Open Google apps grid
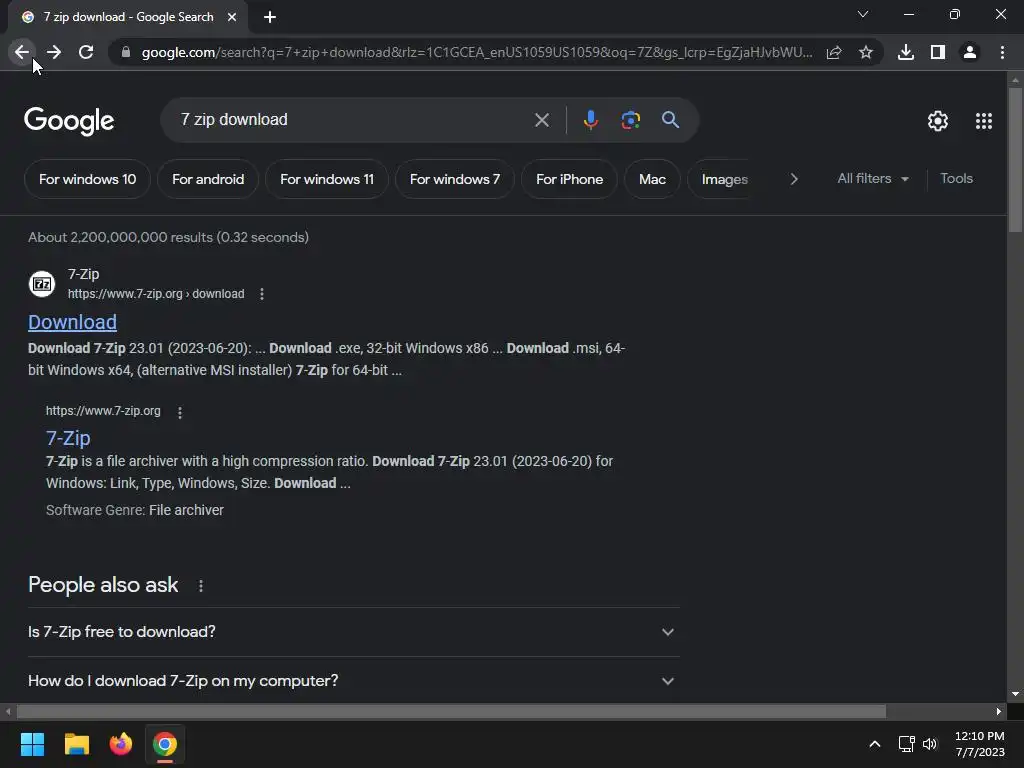This screenshot has width=1024, height=768. click(x=984, y=121)
